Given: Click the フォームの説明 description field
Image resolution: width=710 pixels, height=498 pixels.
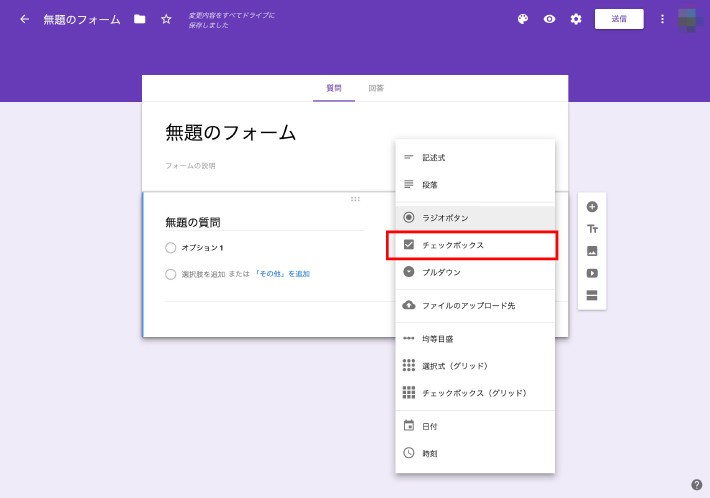Looking at the screenshot, I should coord(190,166).
